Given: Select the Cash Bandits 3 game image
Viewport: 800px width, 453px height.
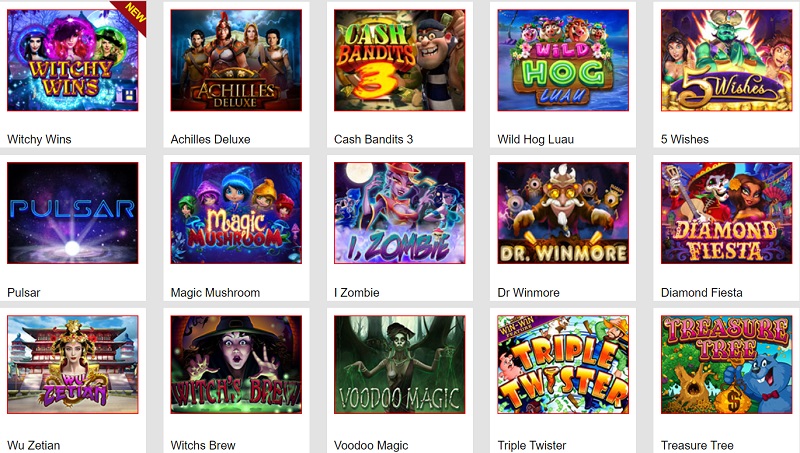Looking at the screenshot, I should (399, 60).
